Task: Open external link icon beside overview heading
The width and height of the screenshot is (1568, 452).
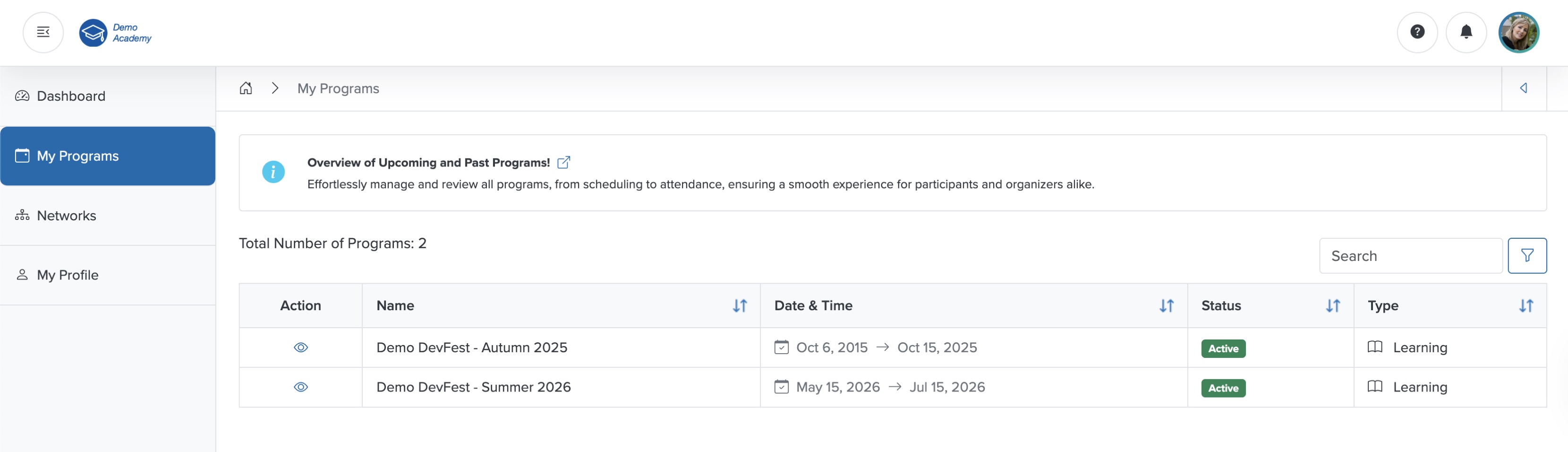Action: (x=563, y=163)
